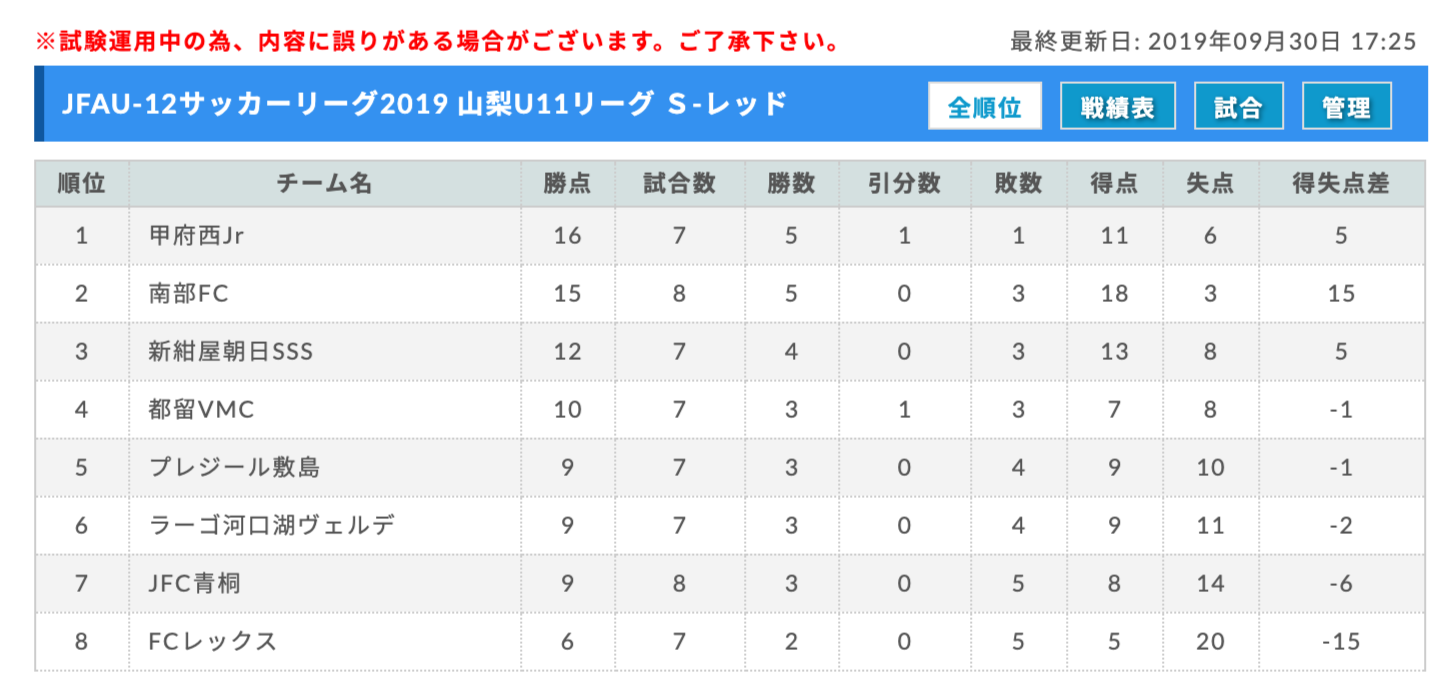This screenshot has width=1454, height=695.
Task: Click the チーム名 column header
Action: tap(325, 184)
